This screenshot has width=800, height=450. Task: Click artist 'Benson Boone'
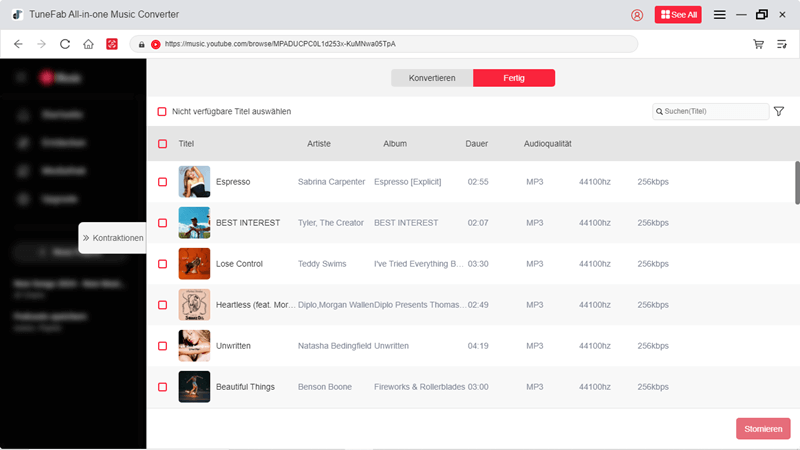pos(324,387)
